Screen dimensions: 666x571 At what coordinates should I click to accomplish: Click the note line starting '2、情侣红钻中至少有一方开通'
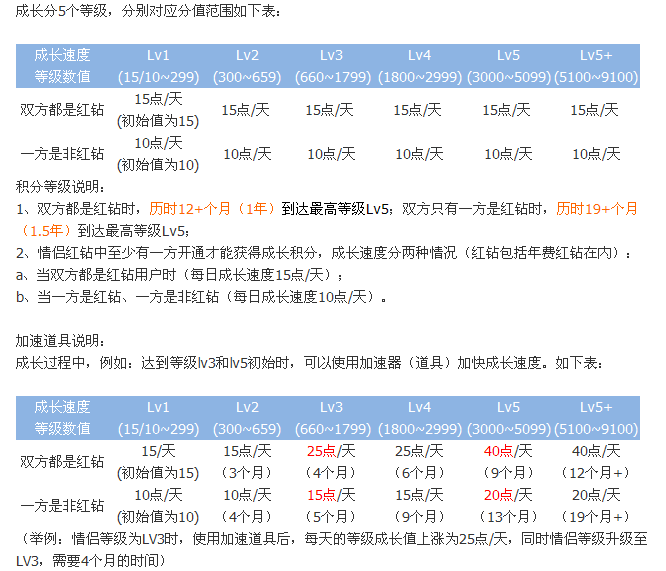pyautogui.click(x=324, y=253)
